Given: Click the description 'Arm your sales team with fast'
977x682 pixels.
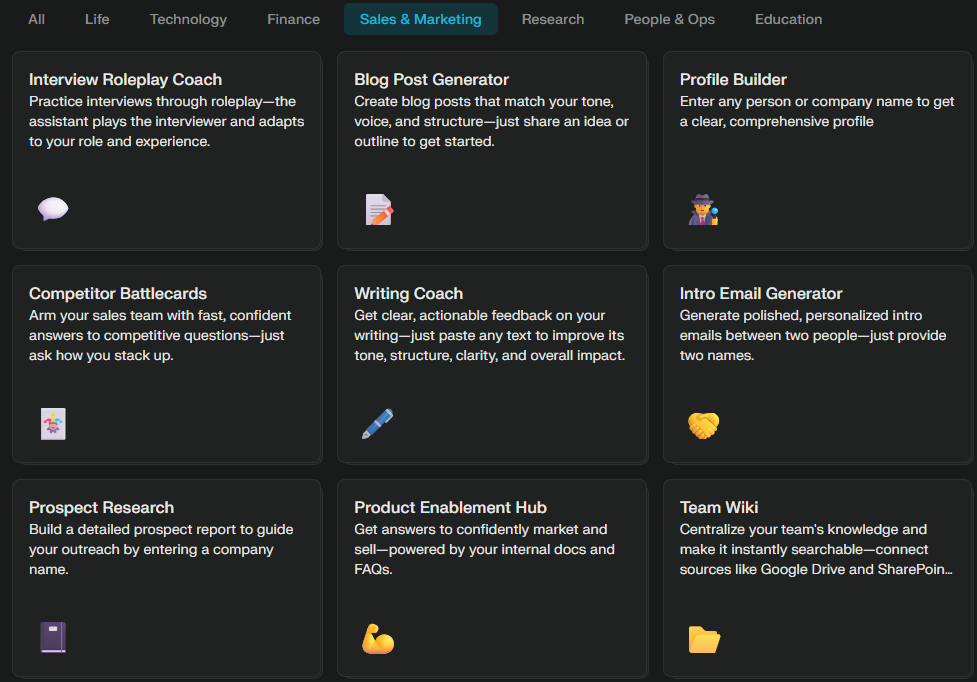Looking at the screenshot, I should point(160,335).
